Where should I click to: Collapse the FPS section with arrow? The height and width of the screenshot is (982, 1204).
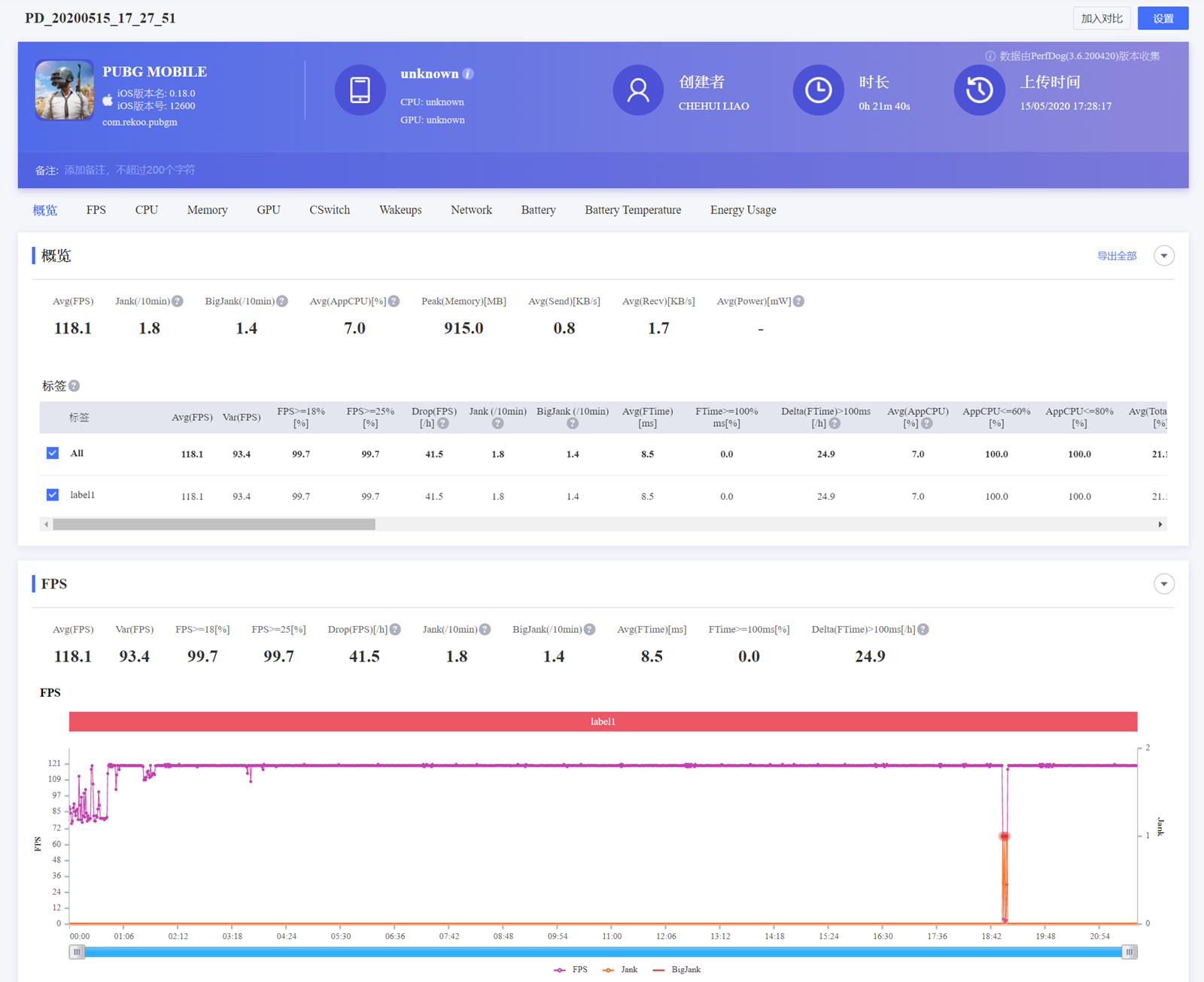[x=1163, y=584]
